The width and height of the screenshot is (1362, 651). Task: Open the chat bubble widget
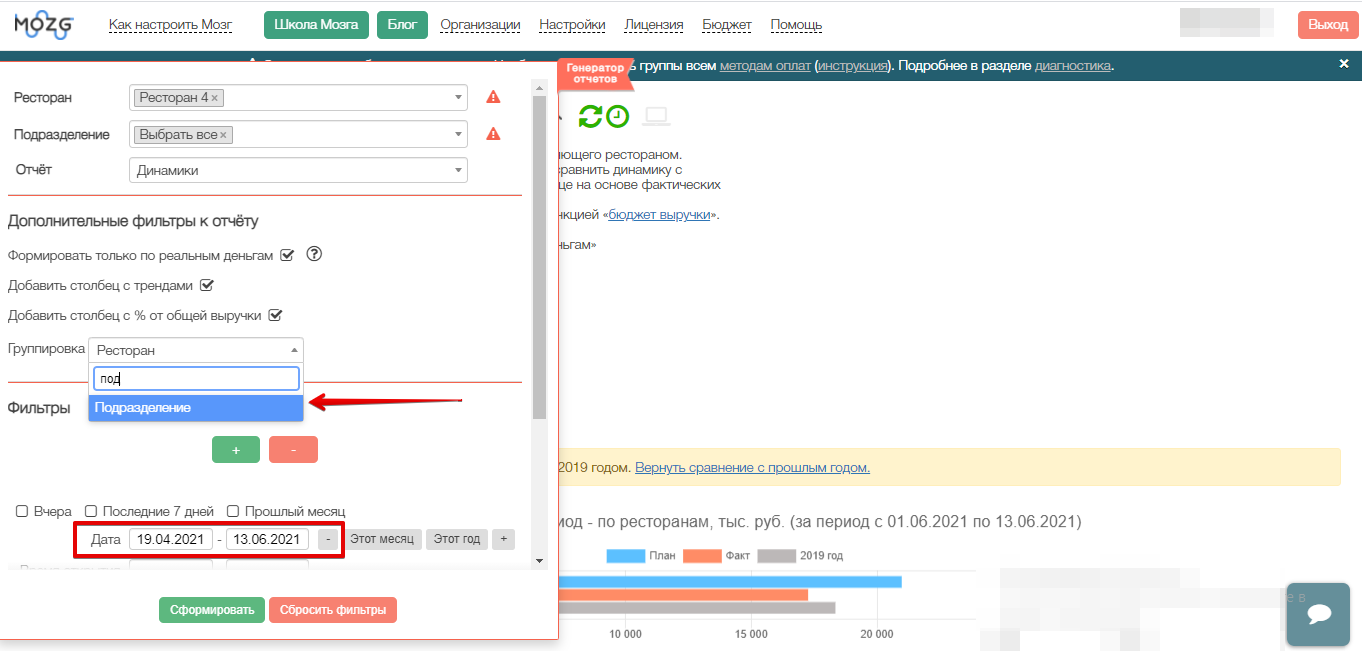tap(1318, 614)
